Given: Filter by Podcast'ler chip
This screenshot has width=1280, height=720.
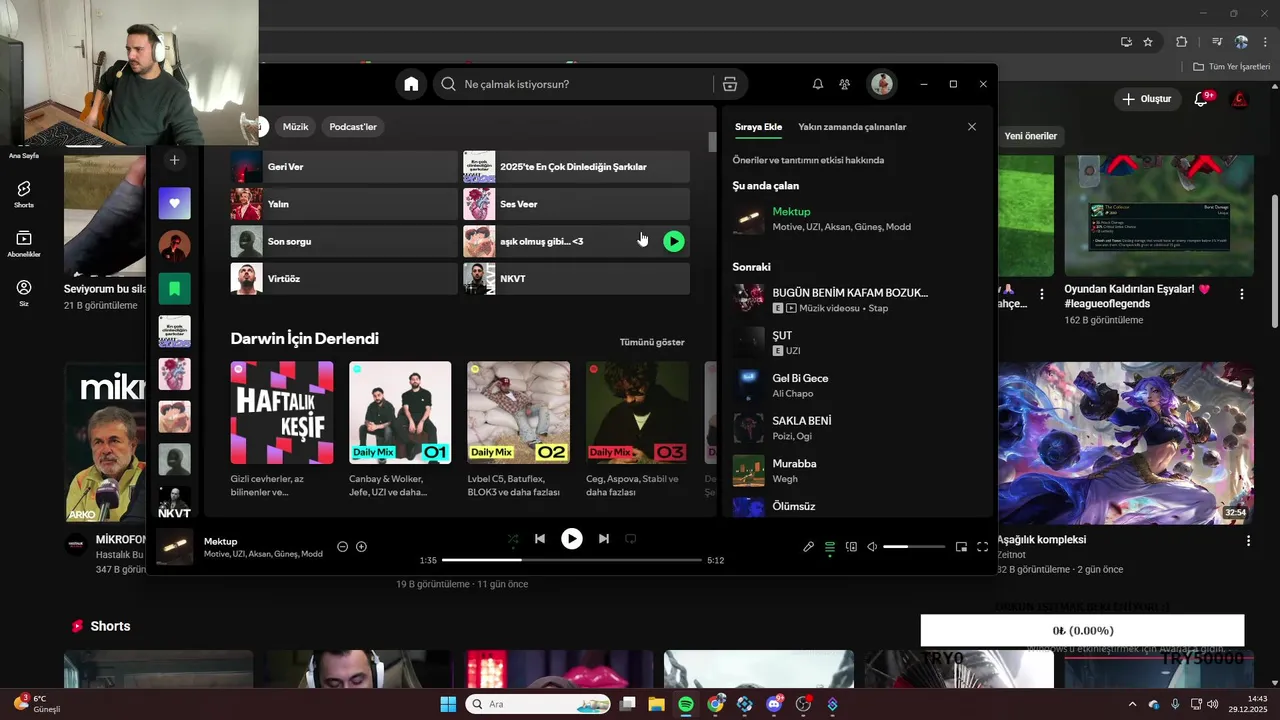Looking at the screenshot, I should (x=353, y=127).
